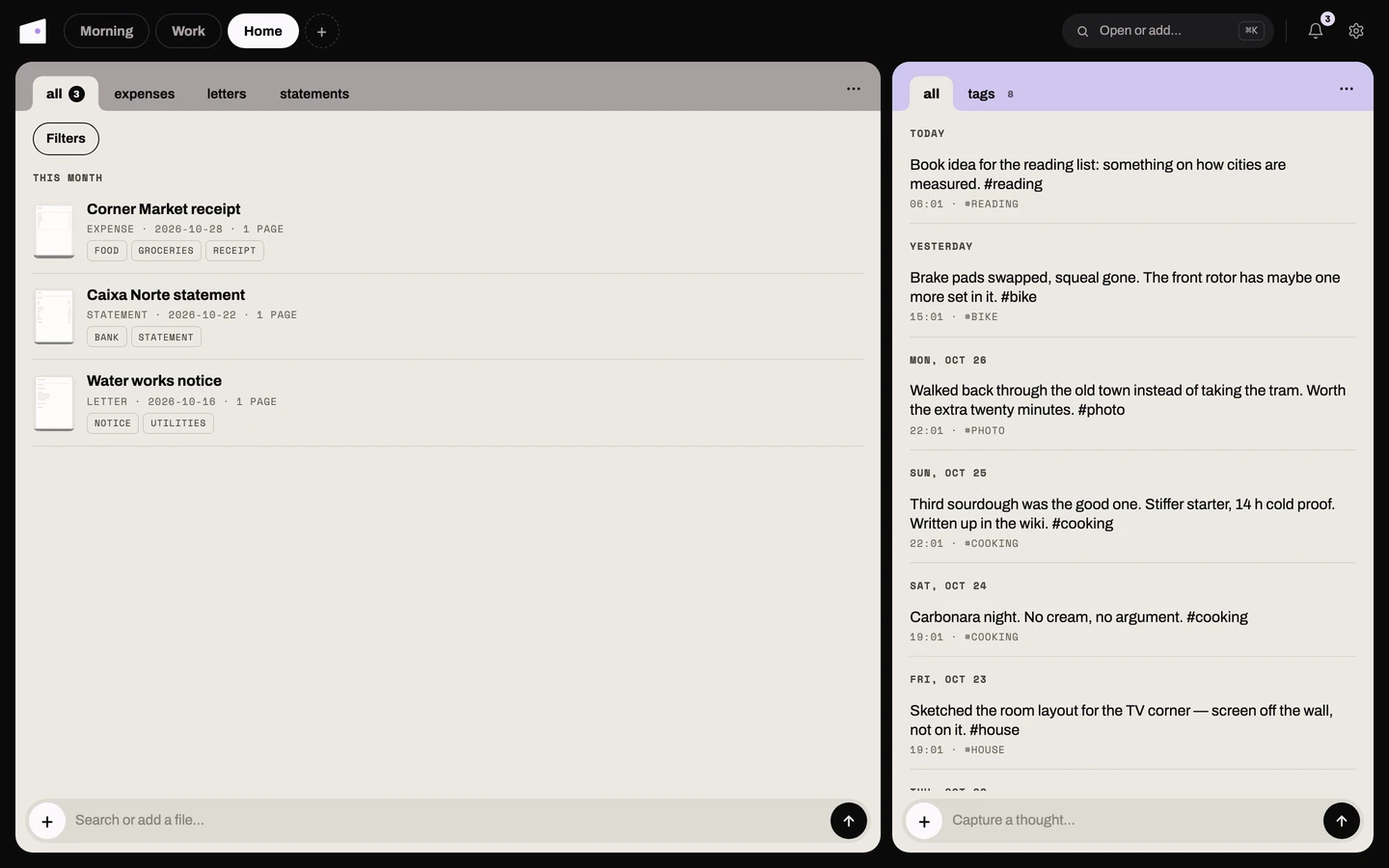
Task: Open the Filters button
Action: (66, 139)
